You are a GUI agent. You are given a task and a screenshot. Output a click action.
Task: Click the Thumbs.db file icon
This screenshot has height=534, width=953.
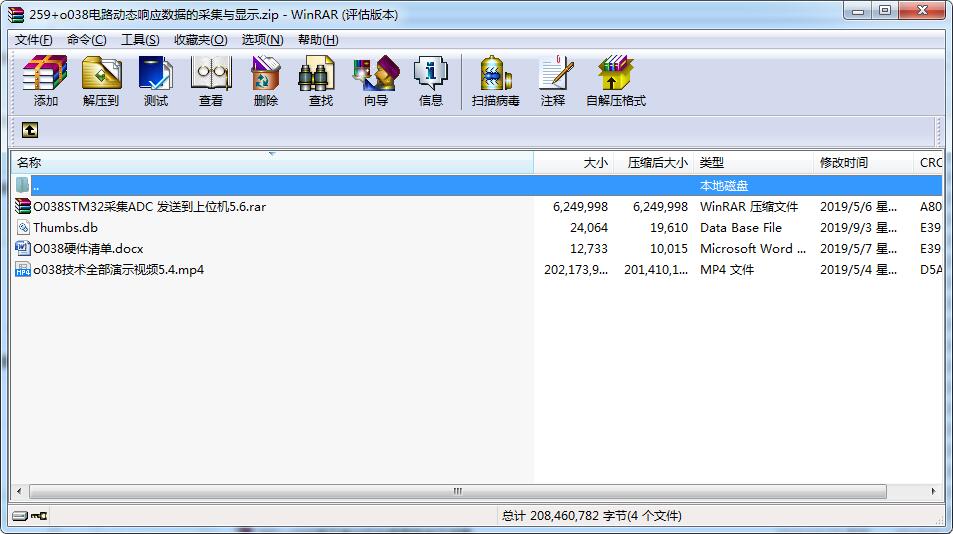[x=23, y=228]
